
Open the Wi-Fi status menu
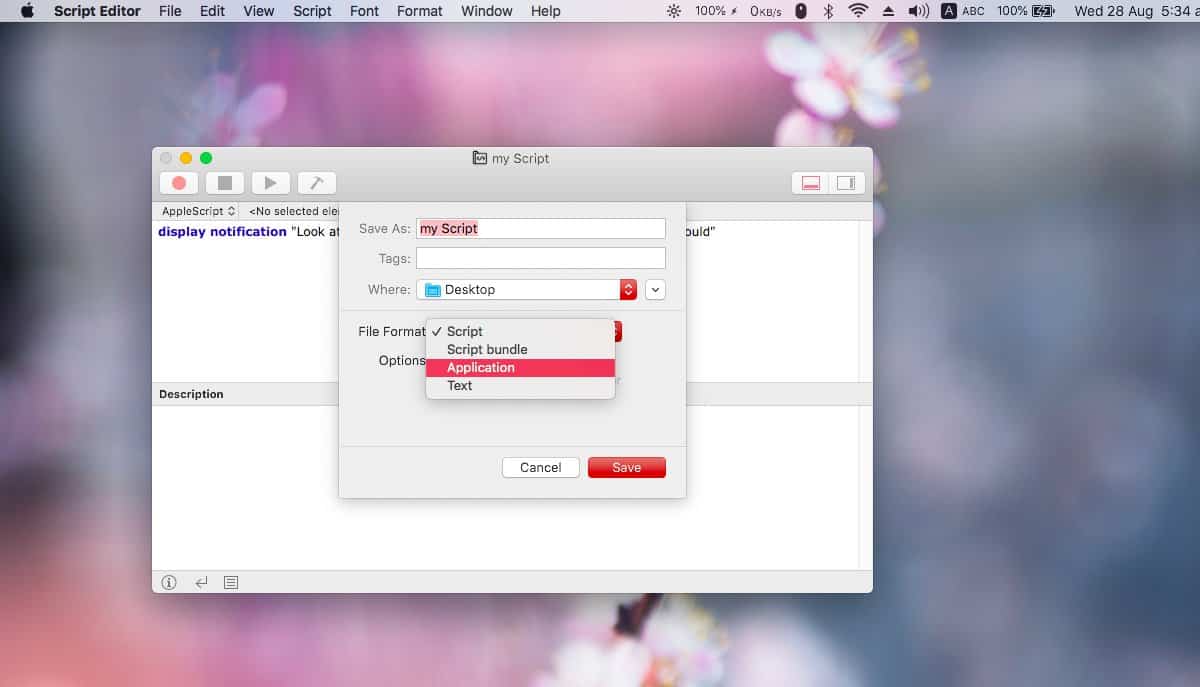pos(858,11)
